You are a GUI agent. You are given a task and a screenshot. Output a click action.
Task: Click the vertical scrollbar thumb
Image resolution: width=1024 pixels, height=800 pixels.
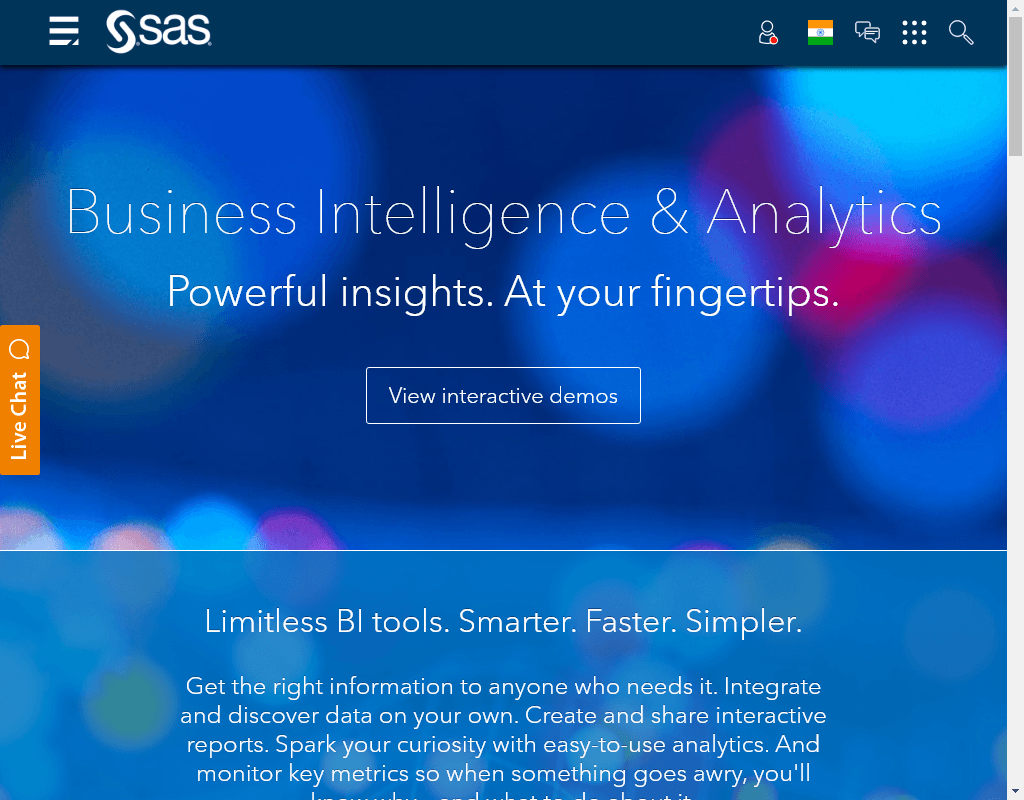(x=1016, y=86)
